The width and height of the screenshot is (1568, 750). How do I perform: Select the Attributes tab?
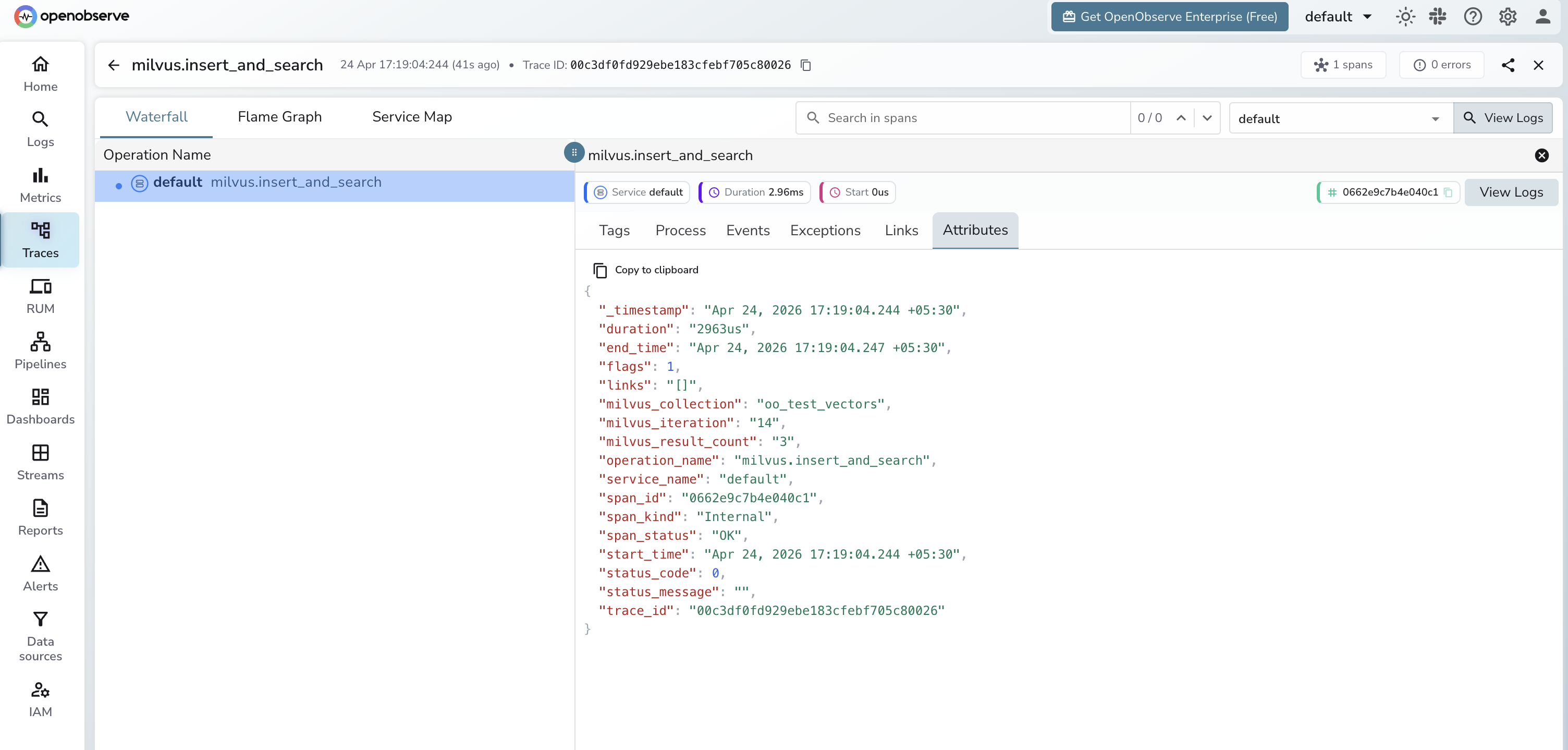pyautogui.click(x=974, y=231)
